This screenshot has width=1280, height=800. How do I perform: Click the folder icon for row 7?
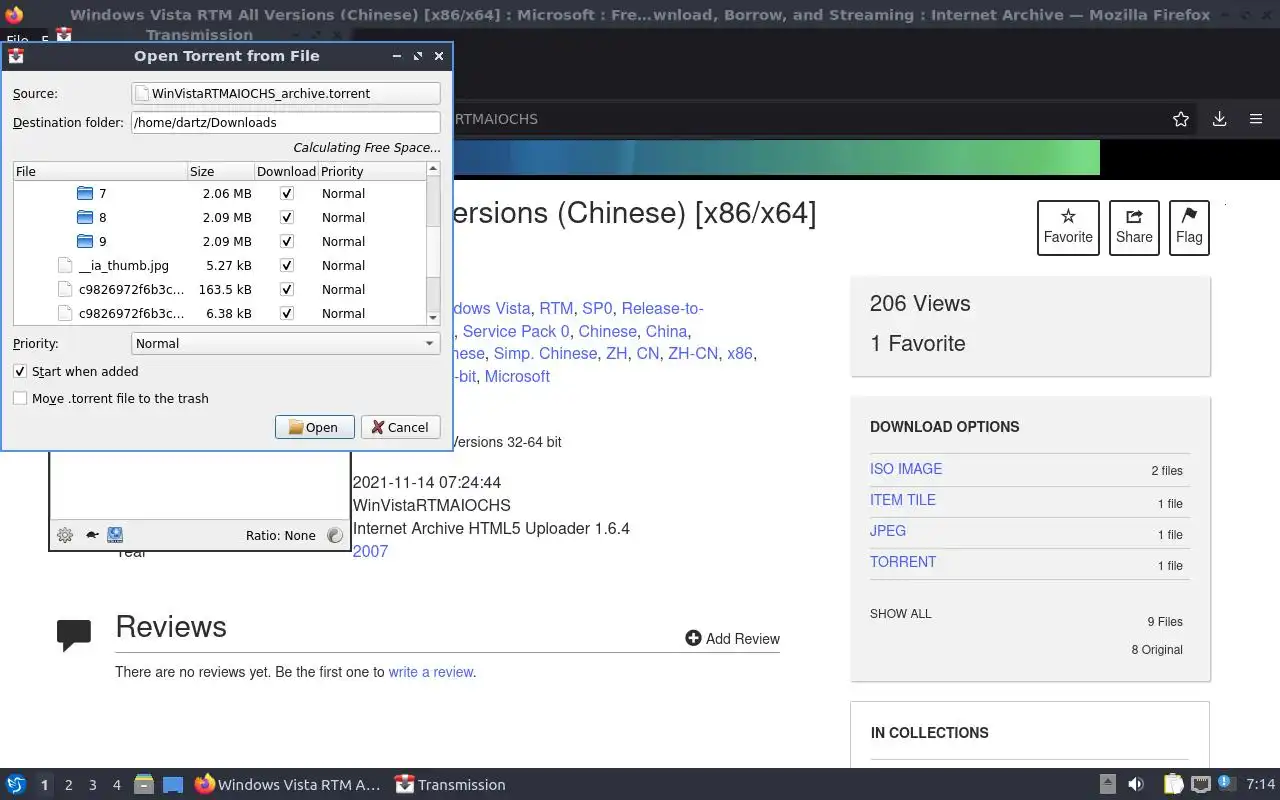(x=85, y=193)
